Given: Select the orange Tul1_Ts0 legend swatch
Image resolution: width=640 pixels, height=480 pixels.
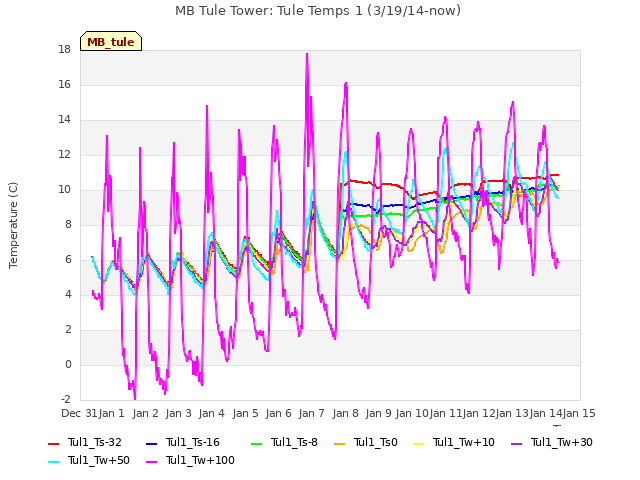Looking at the screenshot, I should point(339,444).
